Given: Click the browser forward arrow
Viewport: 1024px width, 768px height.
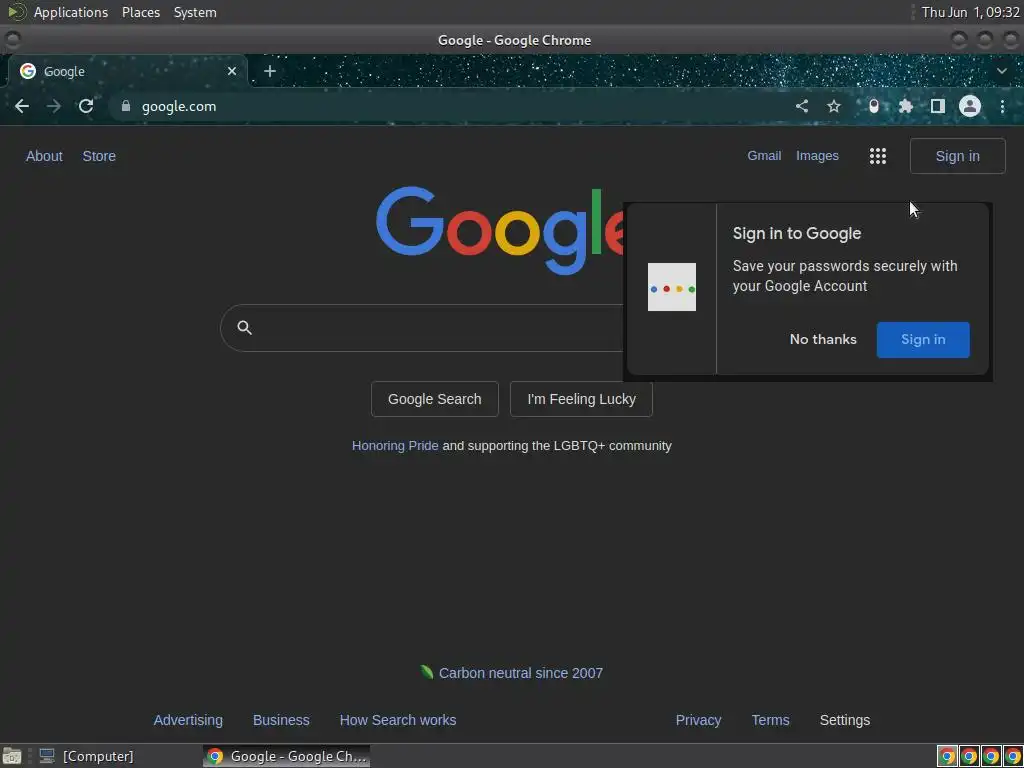Looking at the screenshot, I should point(54,106).
